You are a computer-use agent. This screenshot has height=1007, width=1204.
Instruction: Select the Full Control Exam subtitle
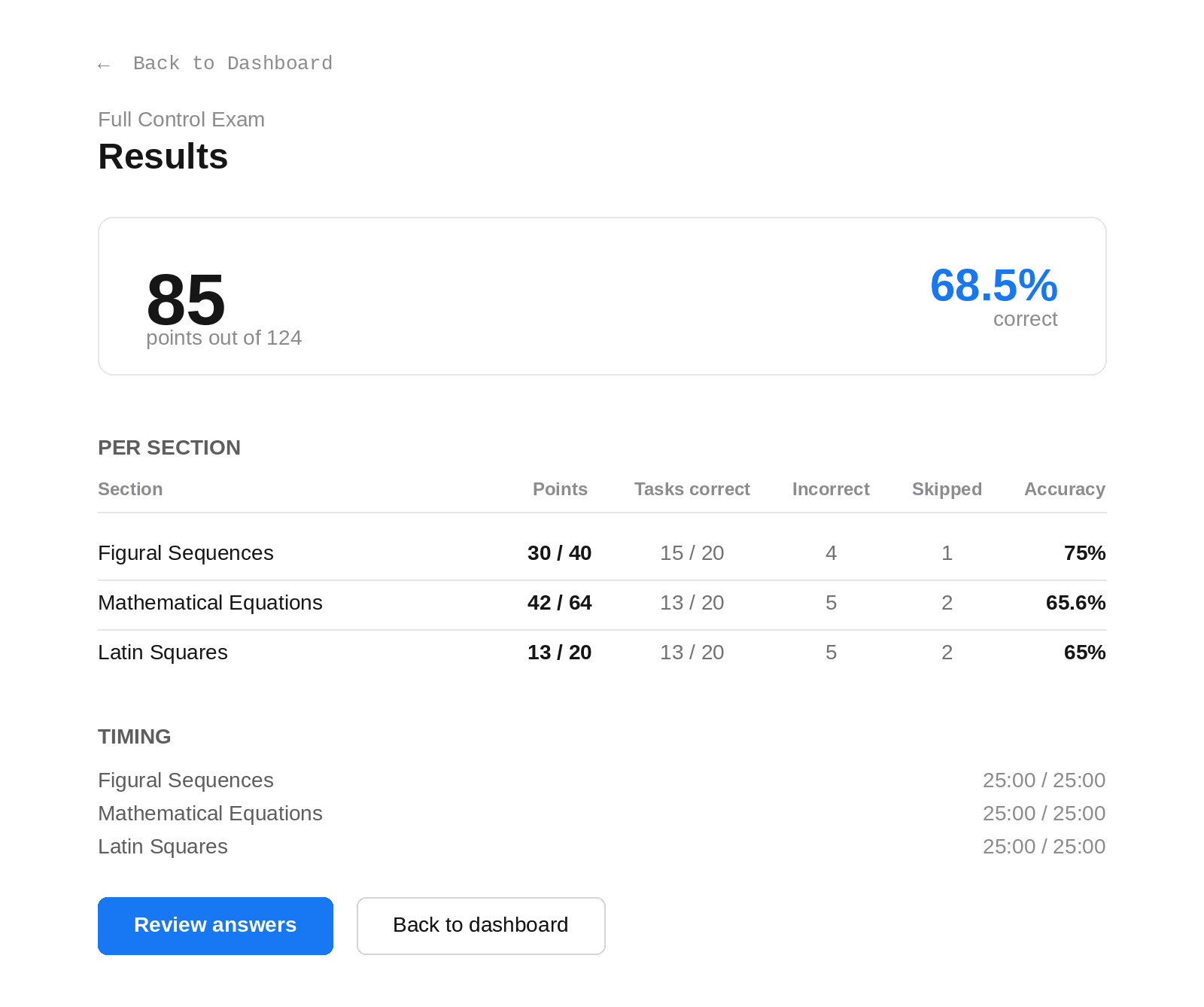coord(181,120)
